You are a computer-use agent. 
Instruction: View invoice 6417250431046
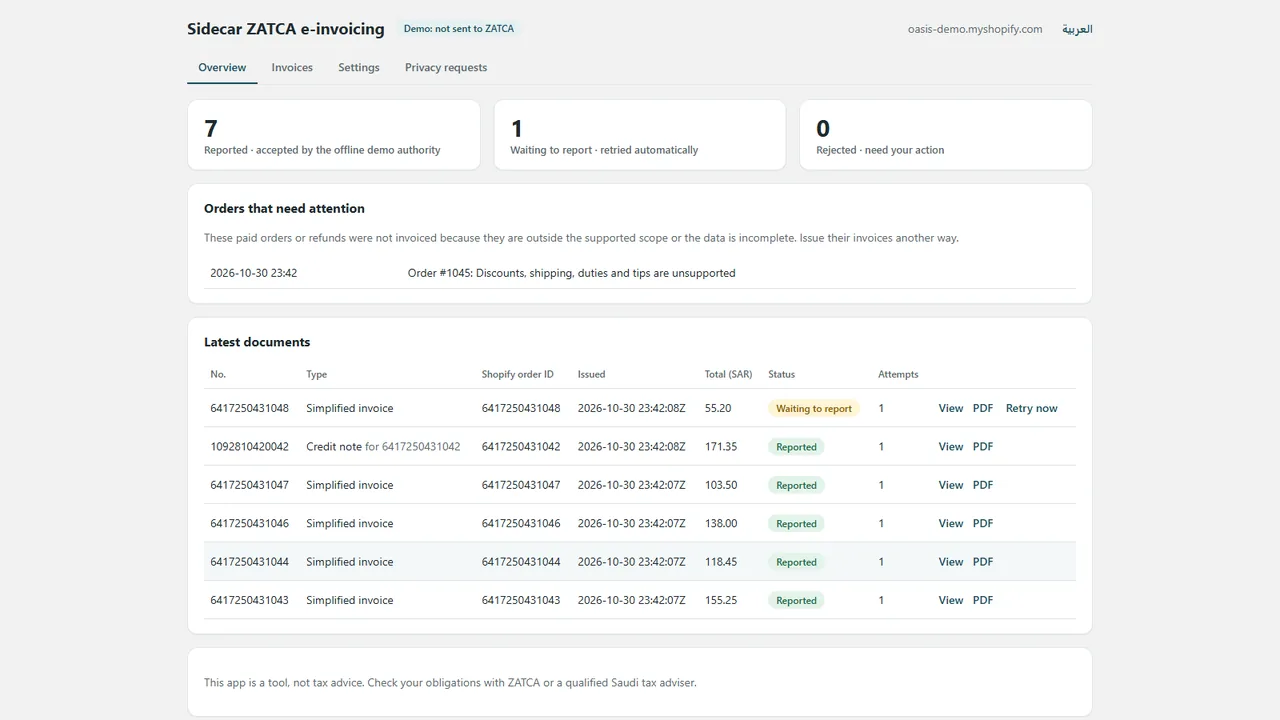point(951,523)
